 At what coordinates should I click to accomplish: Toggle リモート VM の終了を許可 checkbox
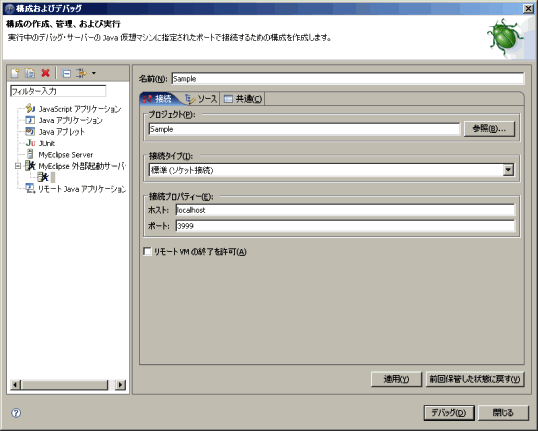point(148,252)
